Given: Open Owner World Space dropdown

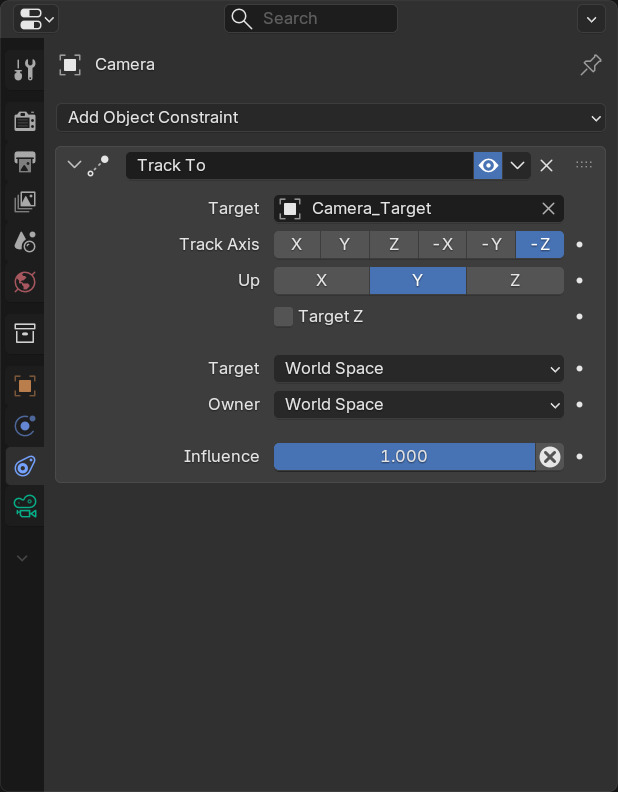Looking at the screenshot, I should (x=419, y=405).
